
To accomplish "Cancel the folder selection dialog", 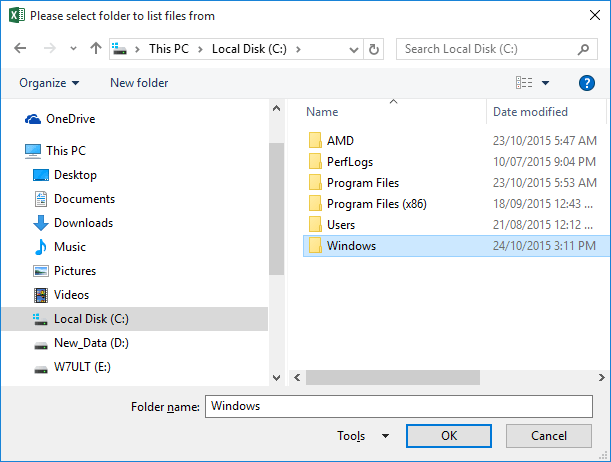I will [x=549, y=436].
